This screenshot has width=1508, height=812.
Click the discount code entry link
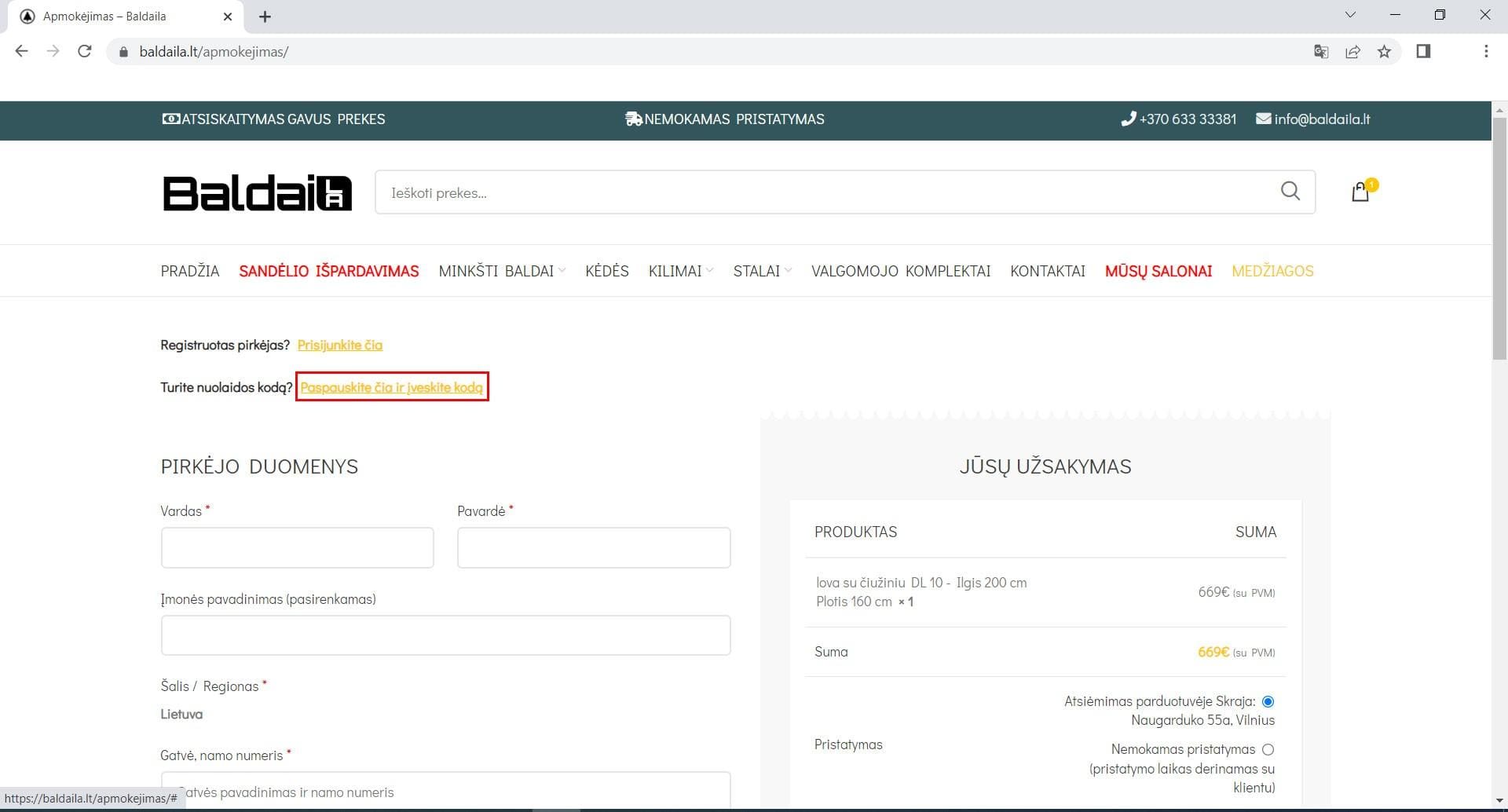click(391, 387)
